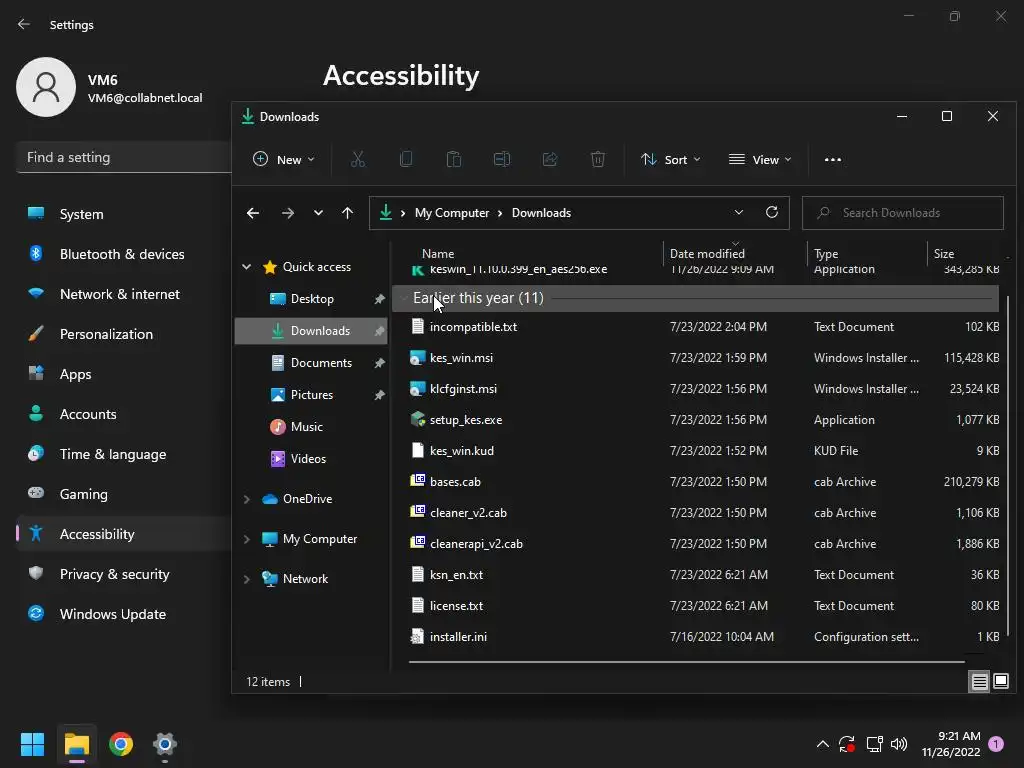The height and width of the screenshot is (768, 1024).
Task: Sort by Size column header
Action: 944,253
